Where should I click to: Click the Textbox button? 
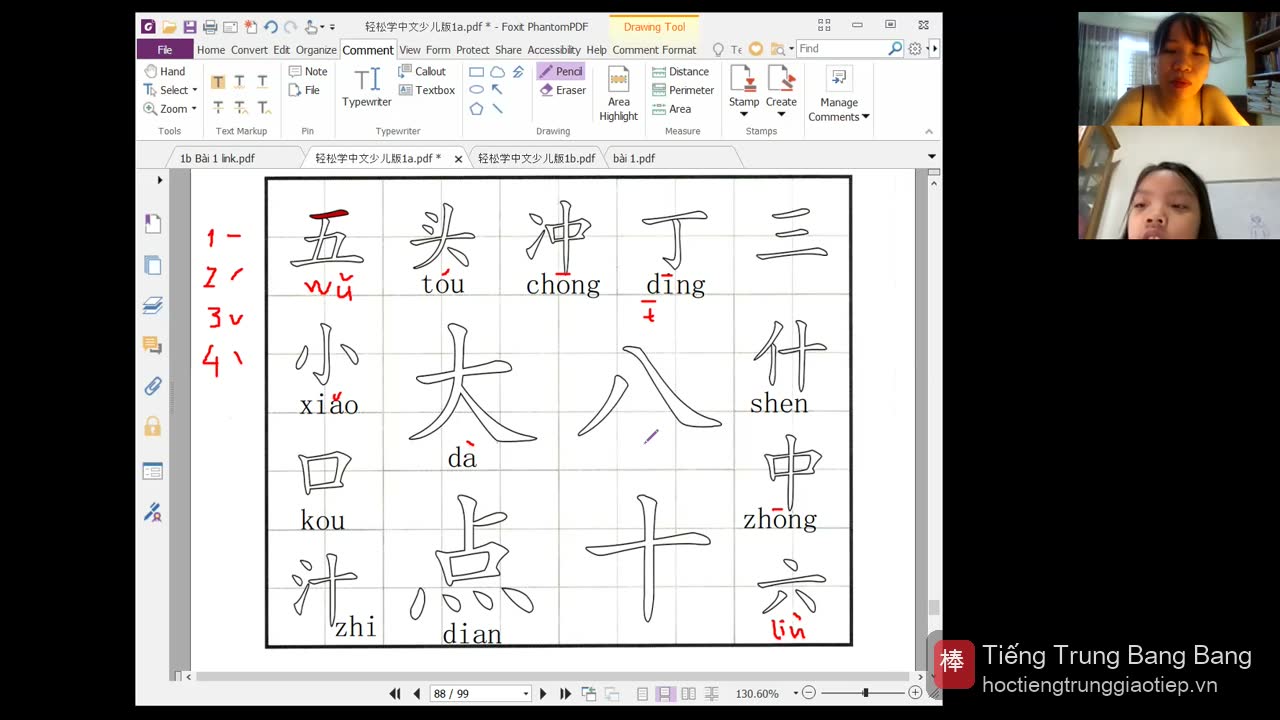[427, 90]
